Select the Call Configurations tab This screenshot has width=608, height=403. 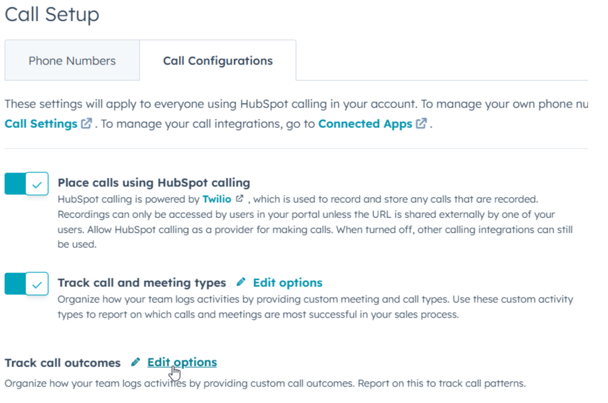(218, 61)
